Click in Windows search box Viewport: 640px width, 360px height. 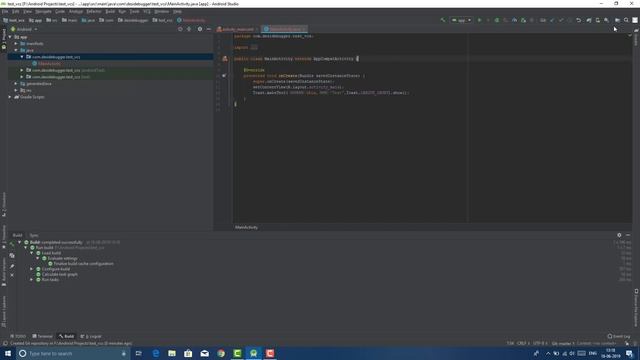[73, 353]
